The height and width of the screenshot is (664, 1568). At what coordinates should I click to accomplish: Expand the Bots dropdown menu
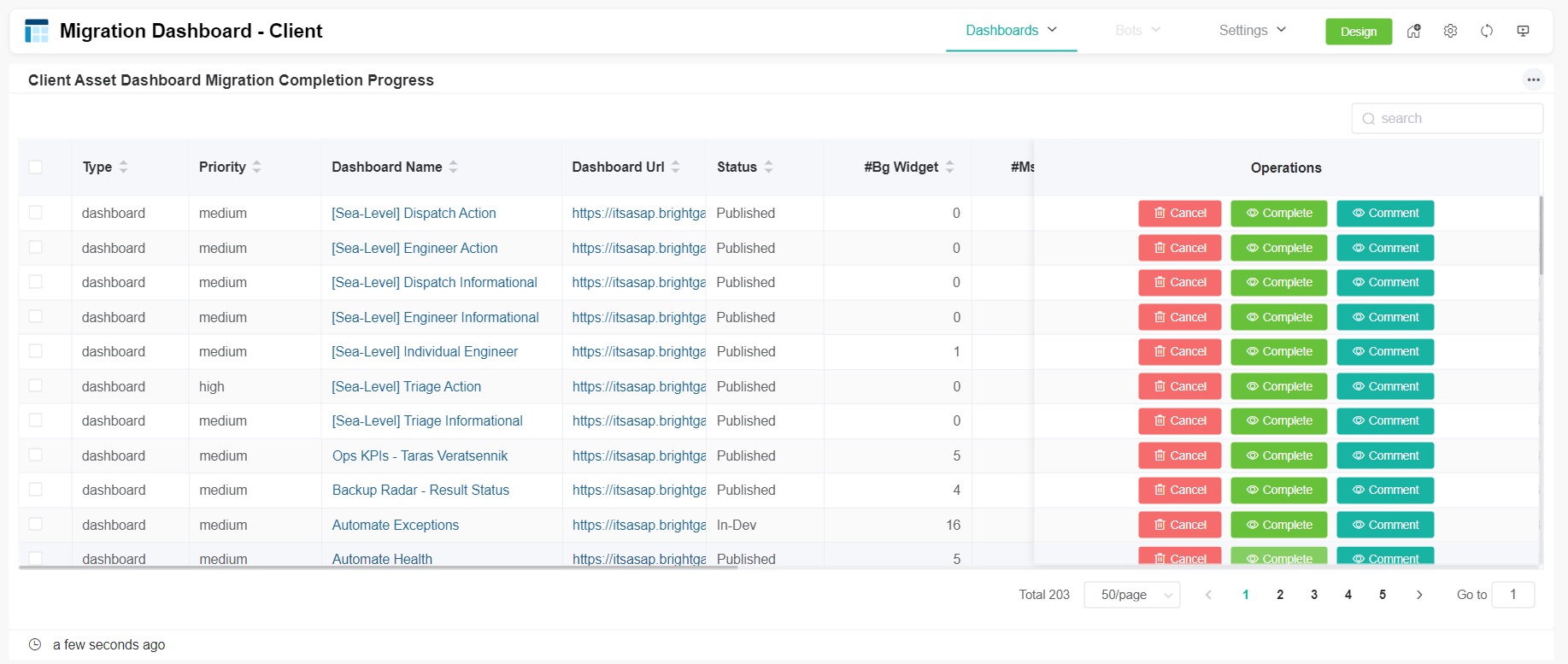click(x=1137, y=31)
